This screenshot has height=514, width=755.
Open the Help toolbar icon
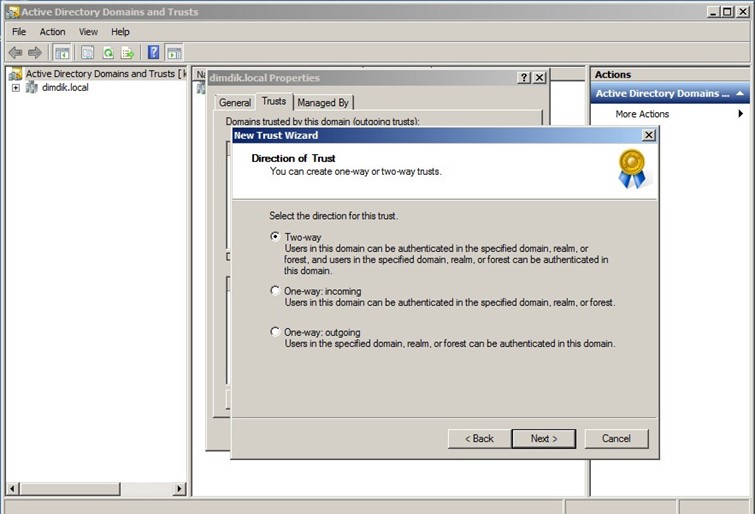pos(153,52)
